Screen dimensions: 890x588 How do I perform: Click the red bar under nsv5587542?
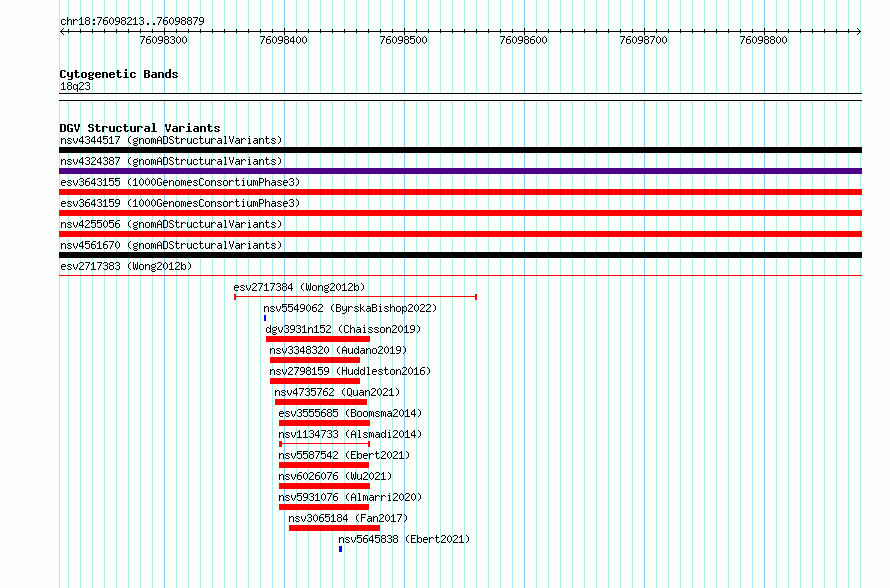point(324,465)
